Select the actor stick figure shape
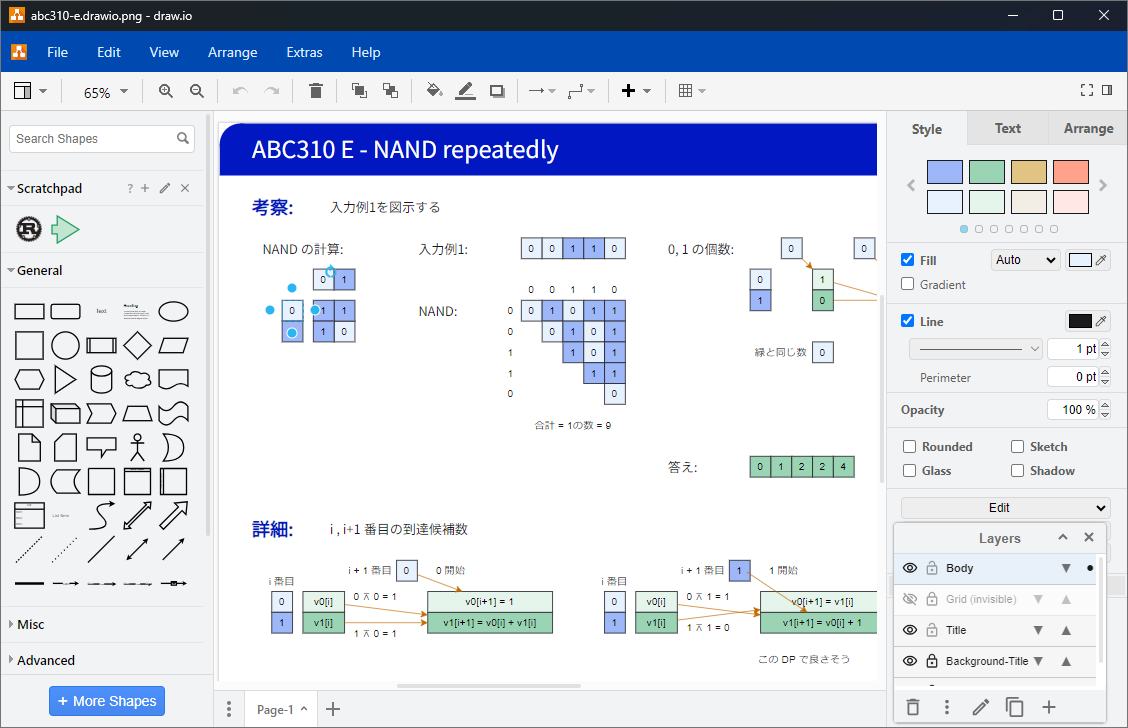 pyautogui.click(x=137, y=447)
